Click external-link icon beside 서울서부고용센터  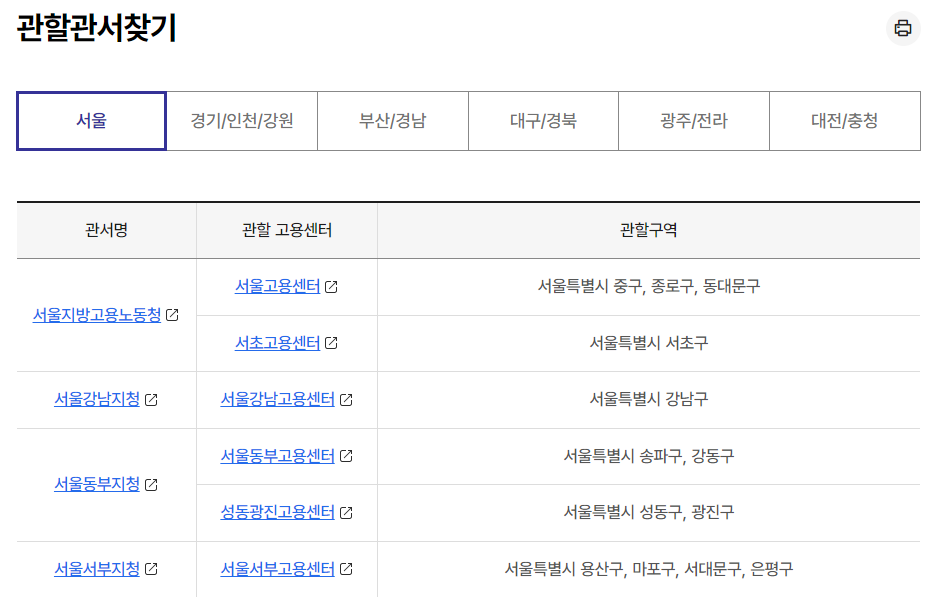(346, 568)
